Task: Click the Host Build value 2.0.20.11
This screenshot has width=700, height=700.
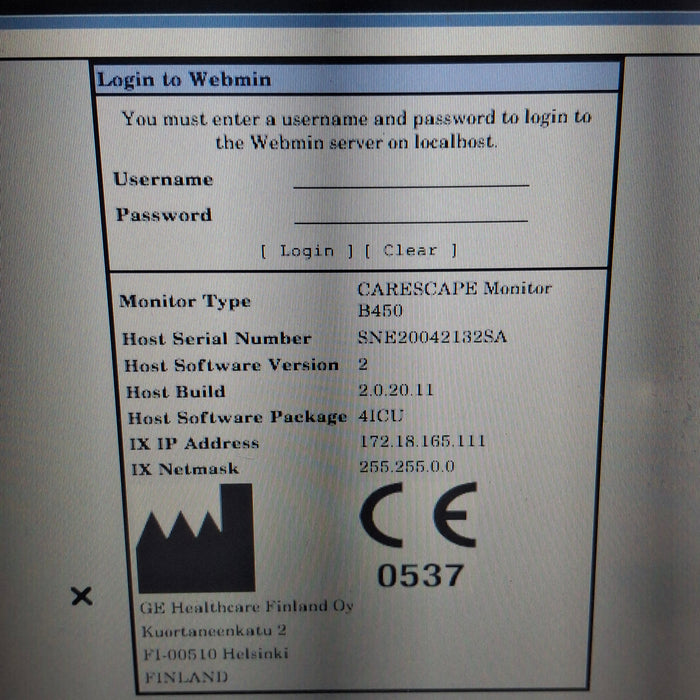Action: [396, 390]
